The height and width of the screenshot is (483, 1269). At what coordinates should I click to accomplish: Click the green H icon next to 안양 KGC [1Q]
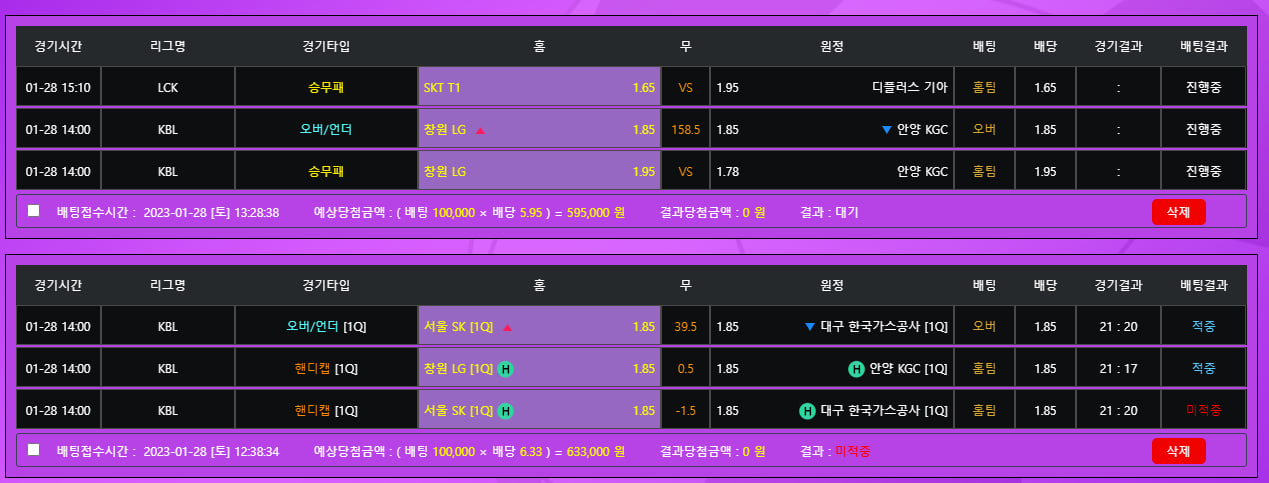pos(856,369)
